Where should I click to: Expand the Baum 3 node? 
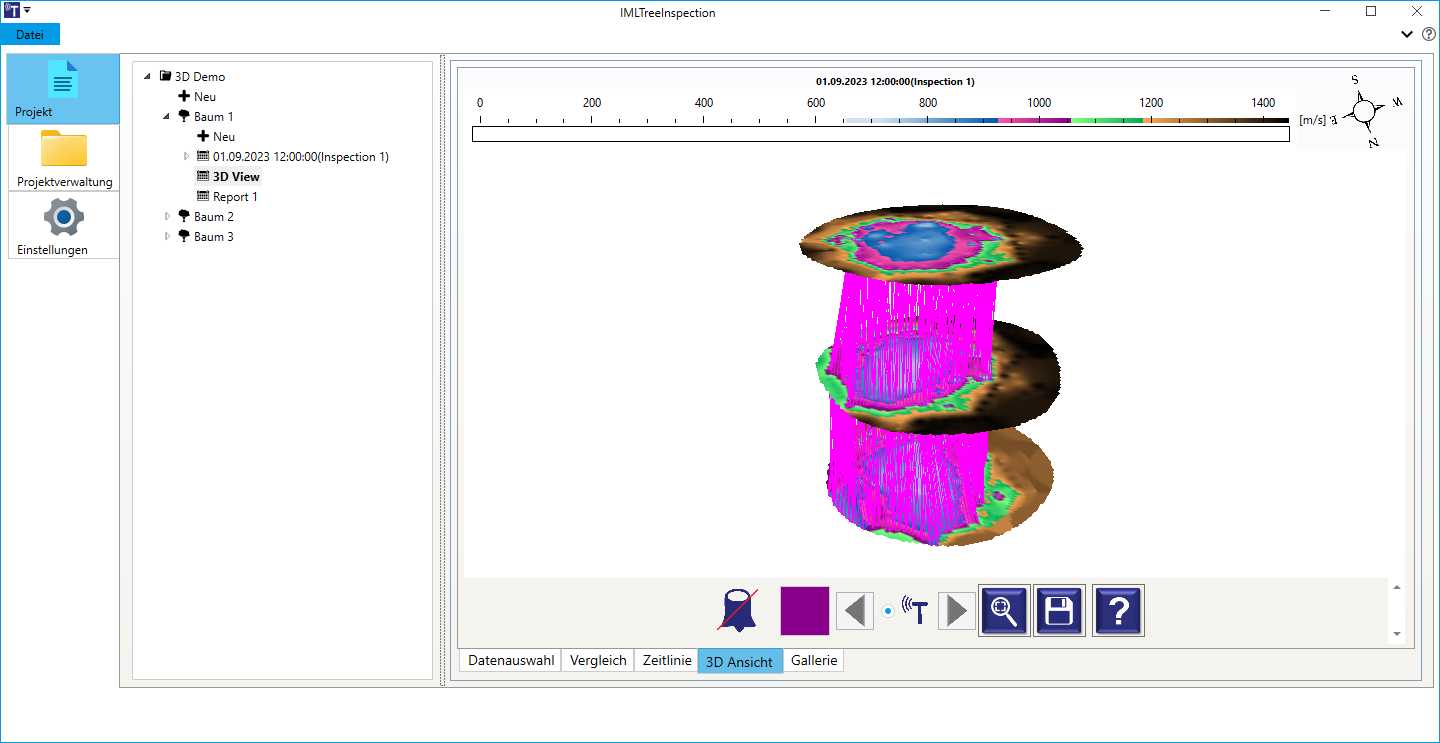tap(168, 236)
